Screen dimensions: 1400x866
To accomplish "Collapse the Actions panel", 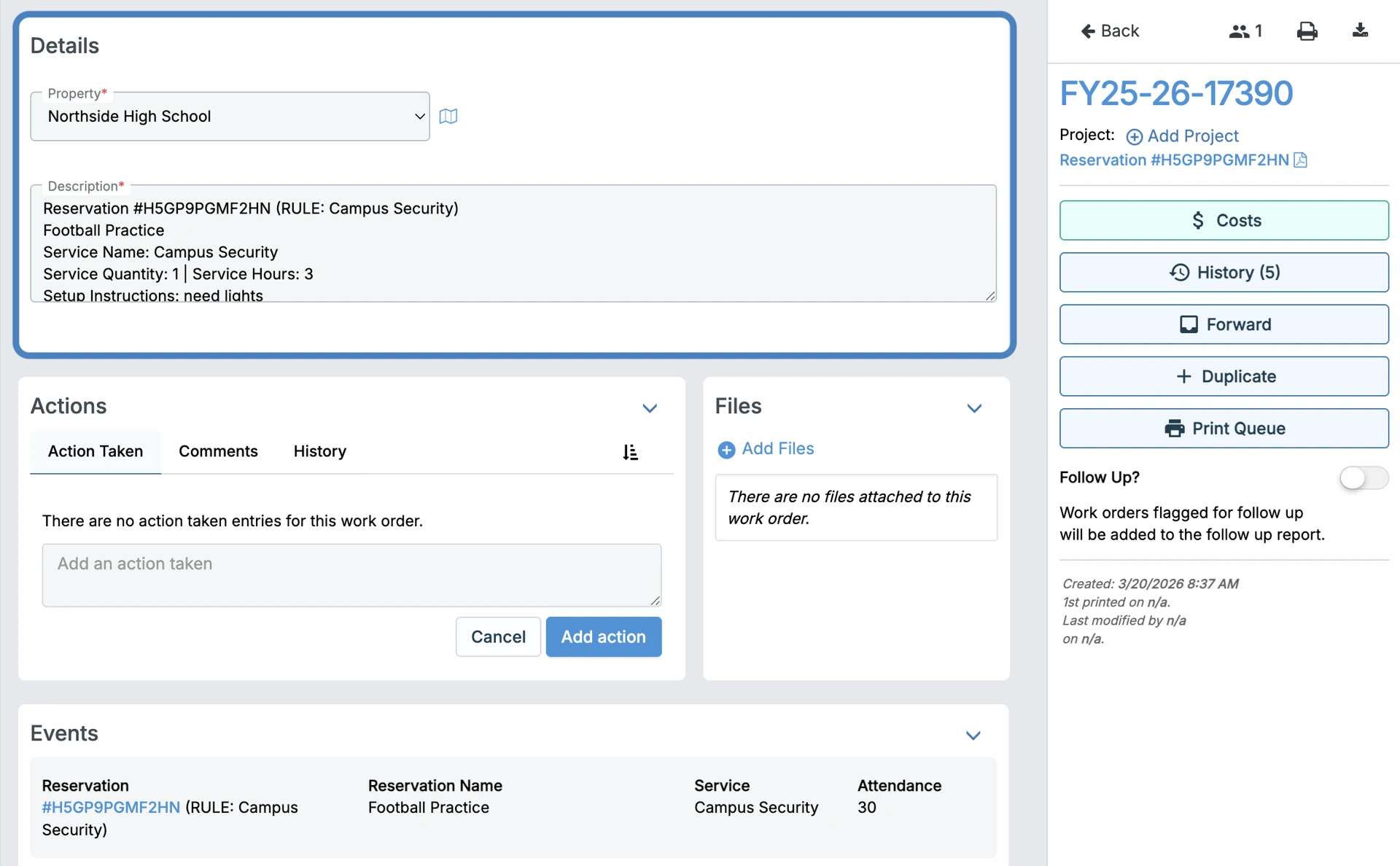I will coord(650,408).
